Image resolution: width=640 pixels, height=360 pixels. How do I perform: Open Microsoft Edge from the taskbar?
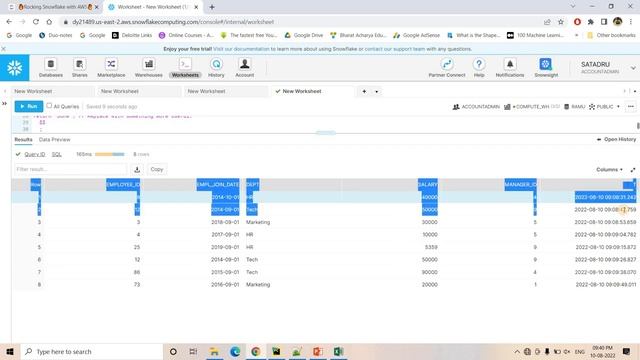(235, 351)
